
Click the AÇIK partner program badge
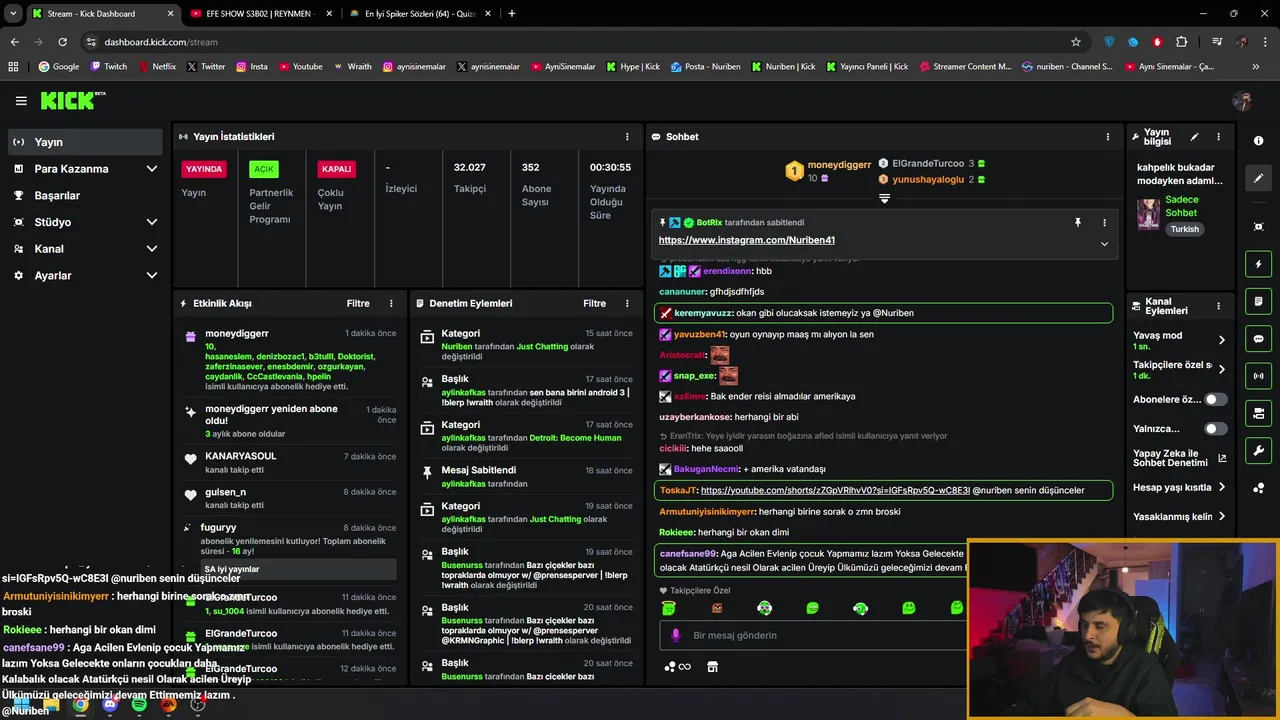click(264, 169)
